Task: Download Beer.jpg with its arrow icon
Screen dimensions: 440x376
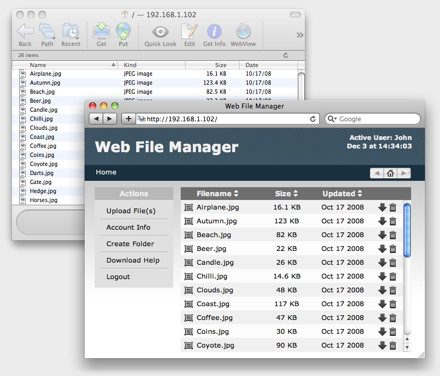Action: coord(382,249)
